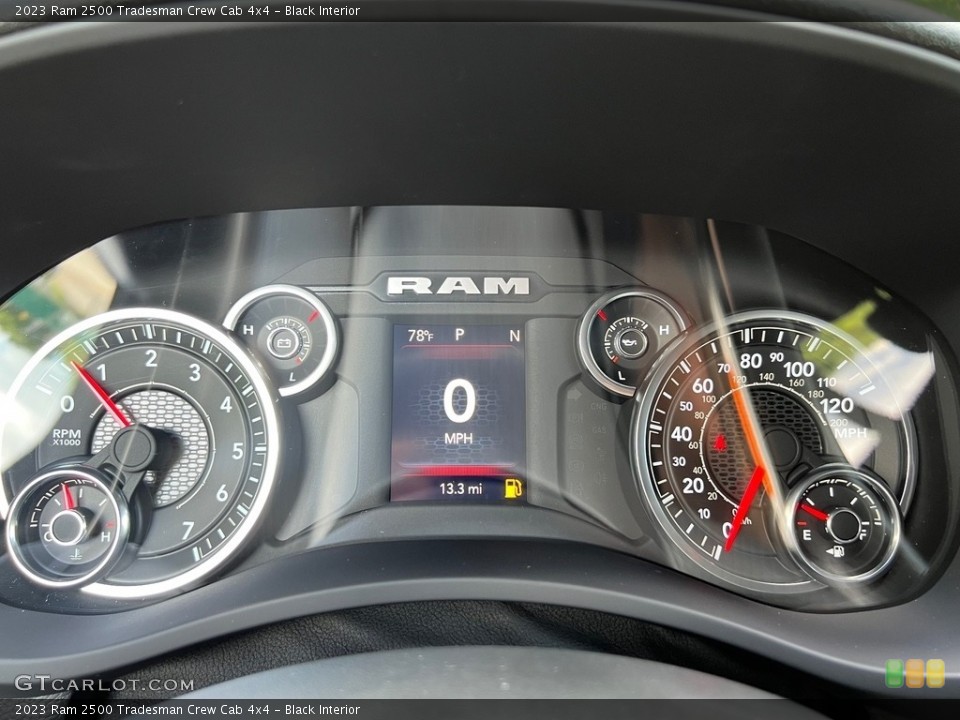Click the number 7 on tachometer
Image resolution: width=960 pixels, height=720 pixels.
pyautogui.click(x=187, y=530)
